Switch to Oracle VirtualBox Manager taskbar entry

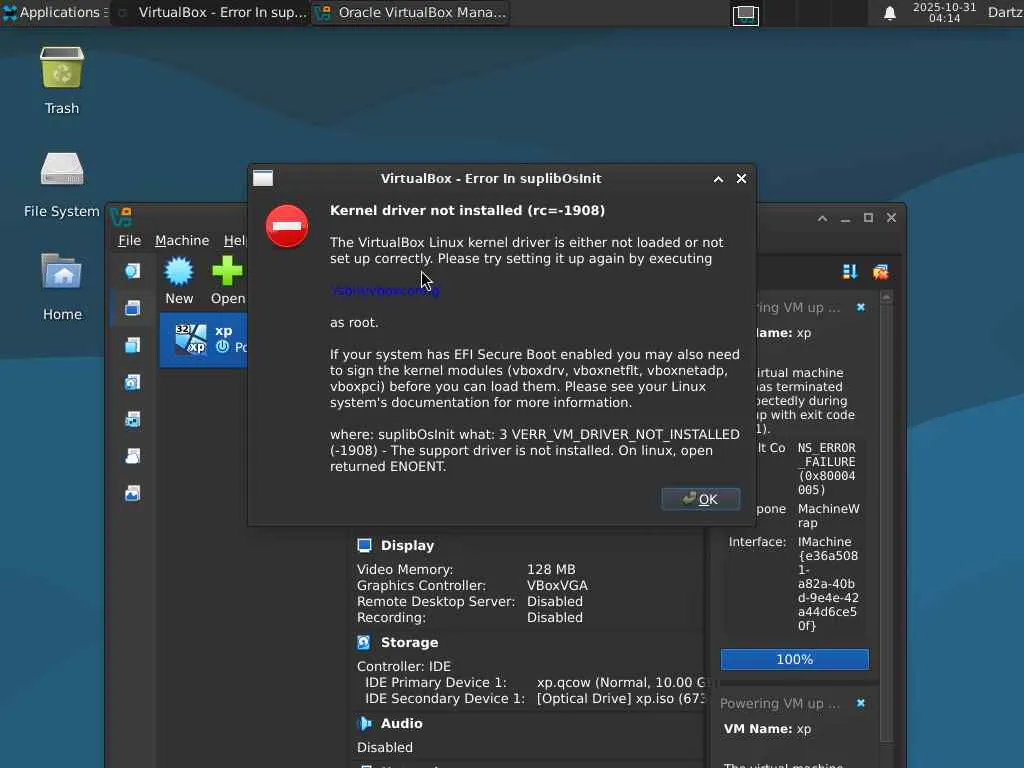411,12
